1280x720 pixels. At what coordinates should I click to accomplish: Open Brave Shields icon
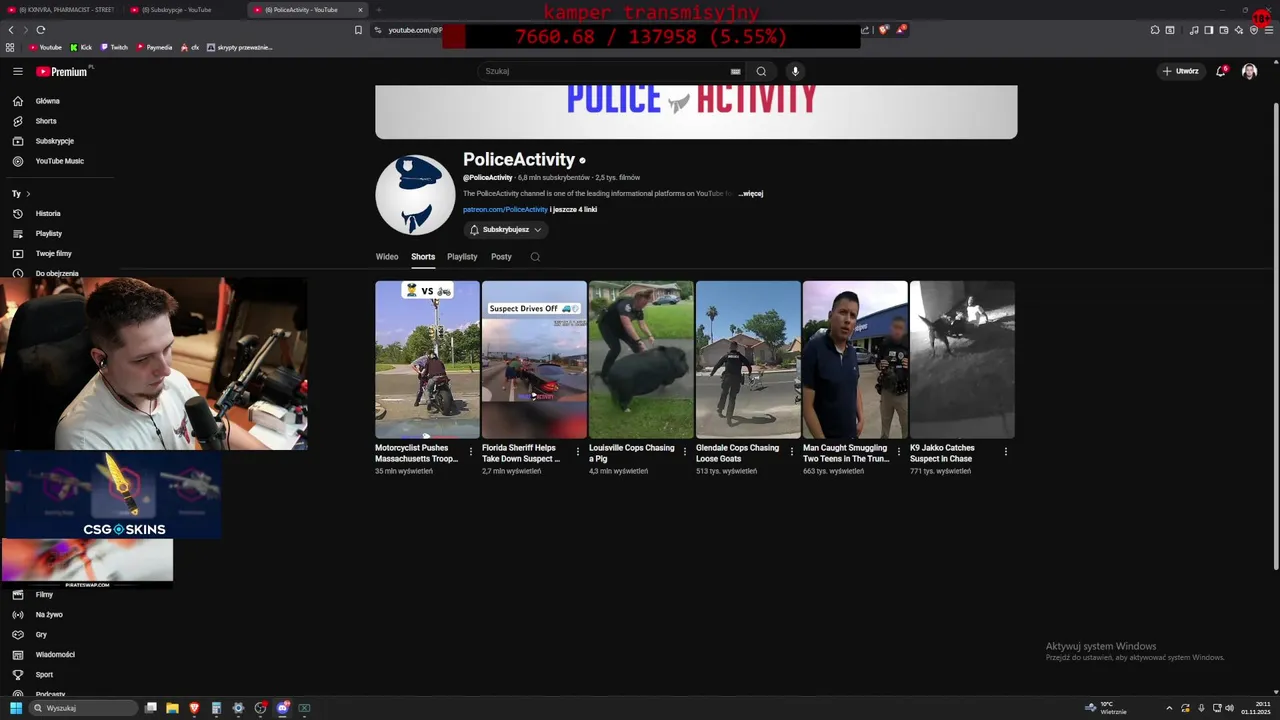[x=884, y=30]
